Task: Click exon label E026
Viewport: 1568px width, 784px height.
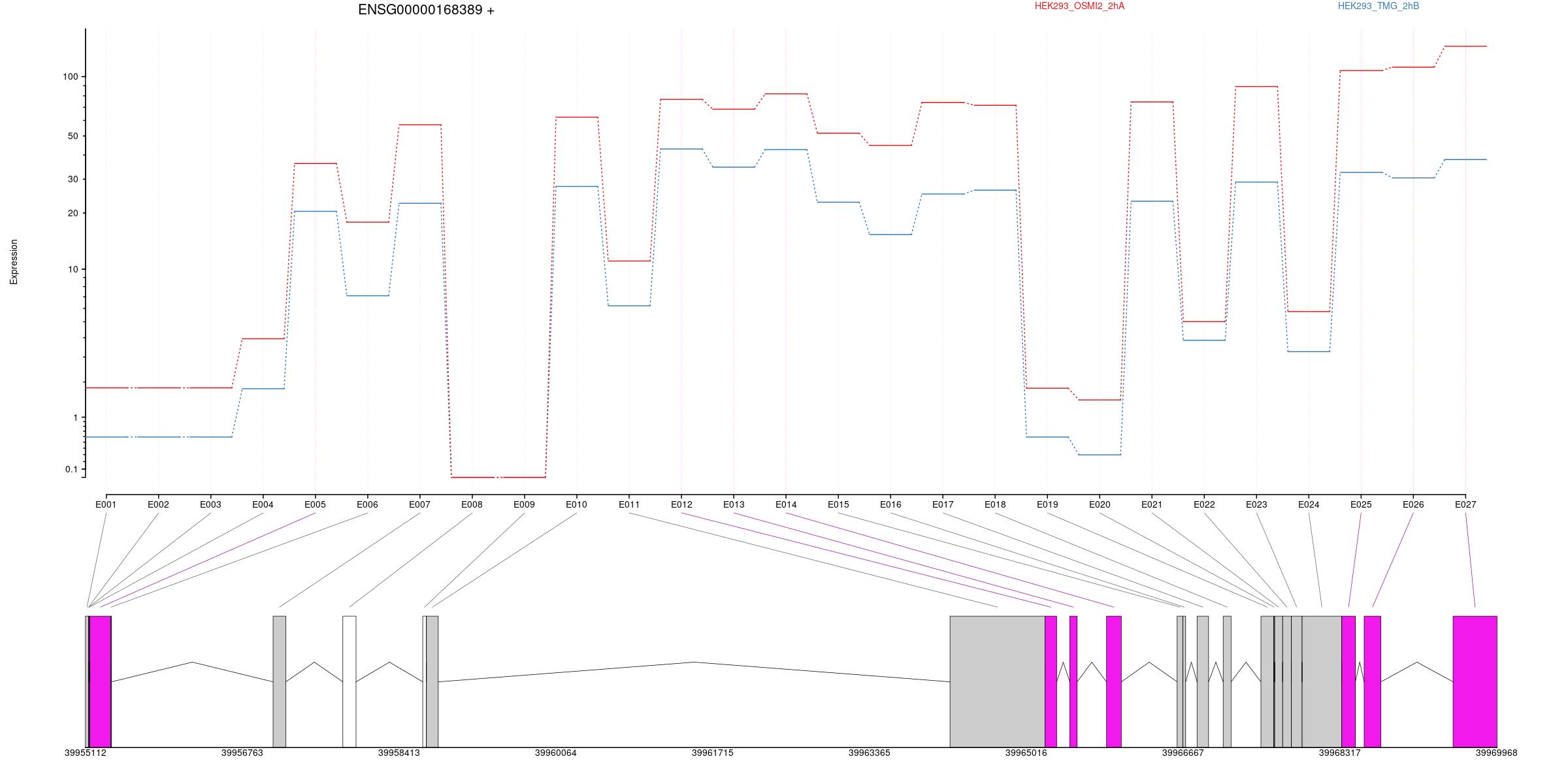Action: pyautogui.click(x=1413, y=504)
